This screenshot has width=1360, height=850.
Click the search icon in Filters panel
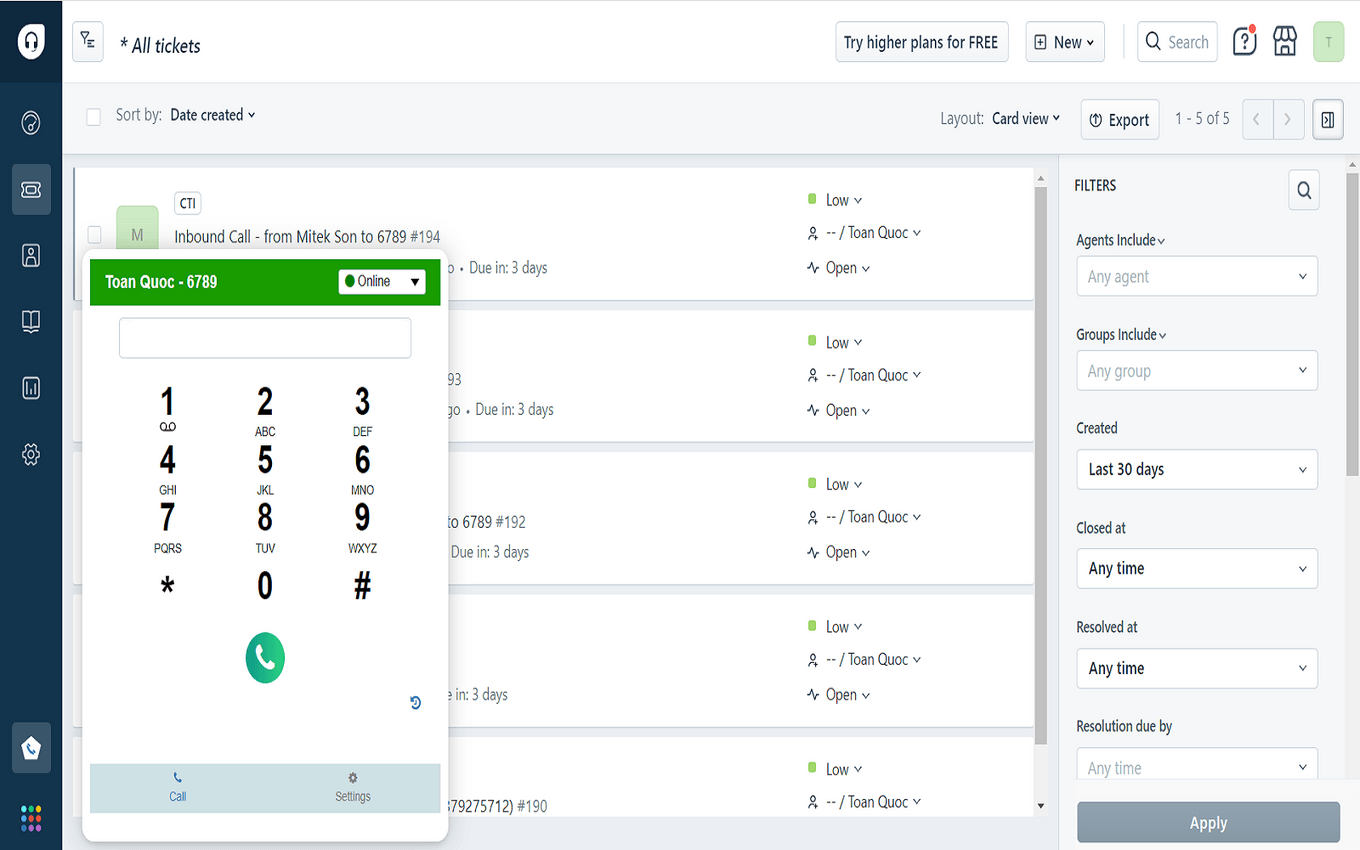click(x=1304, y=190)
